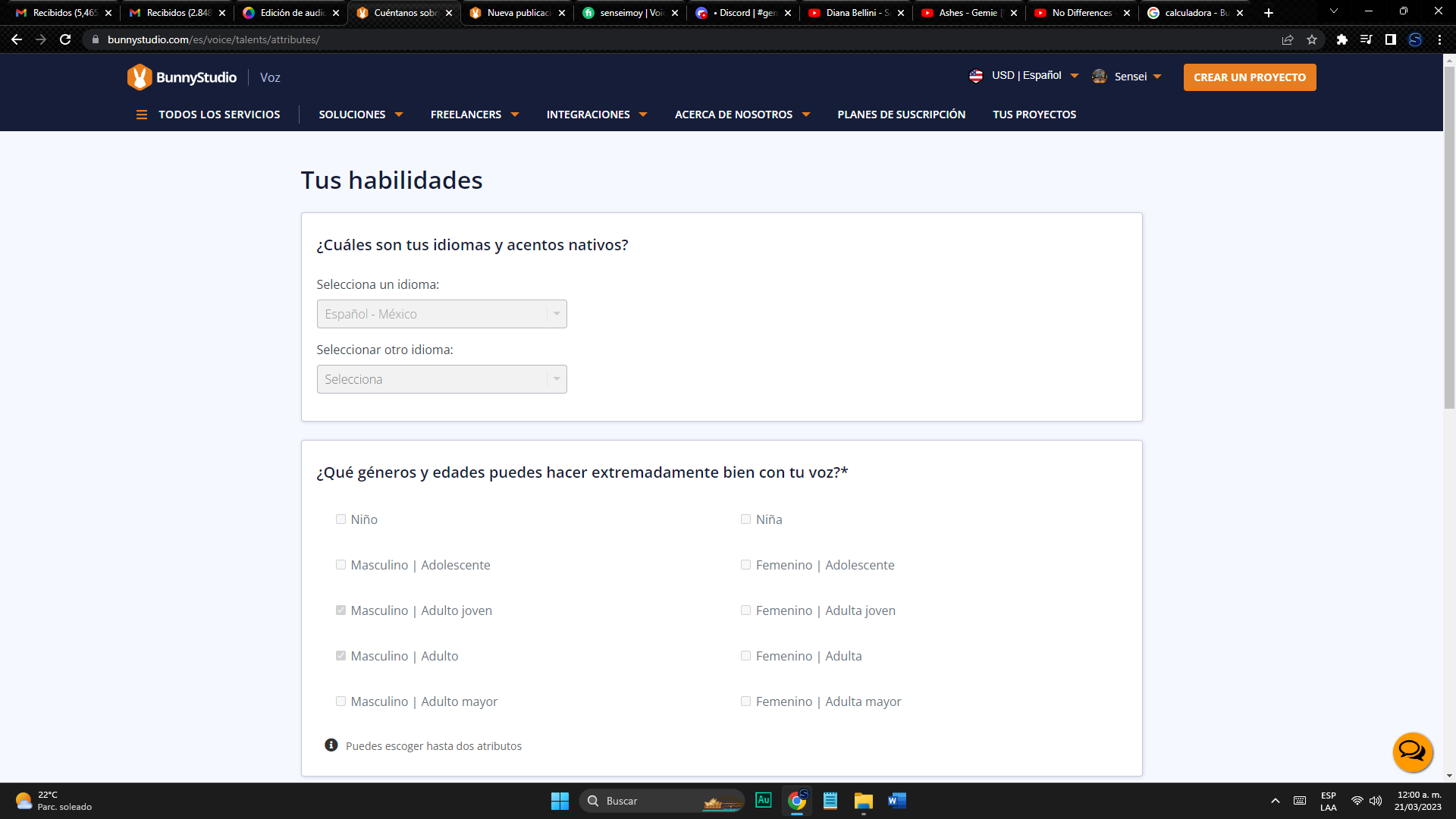The width and height of the screenshot is (1456, 819).
Task: Open the Español - México language dropdown
Action: [x=441, y=314]
